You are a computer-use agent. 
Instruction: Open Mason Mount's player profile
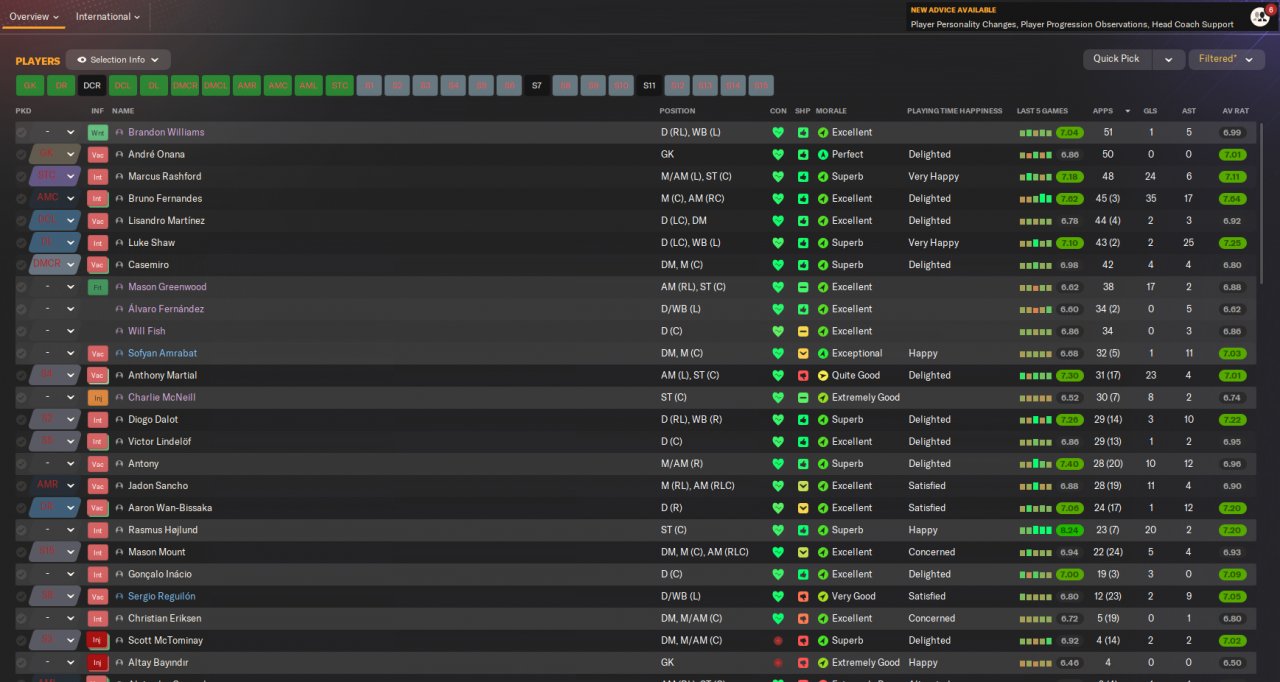point(157,553)
